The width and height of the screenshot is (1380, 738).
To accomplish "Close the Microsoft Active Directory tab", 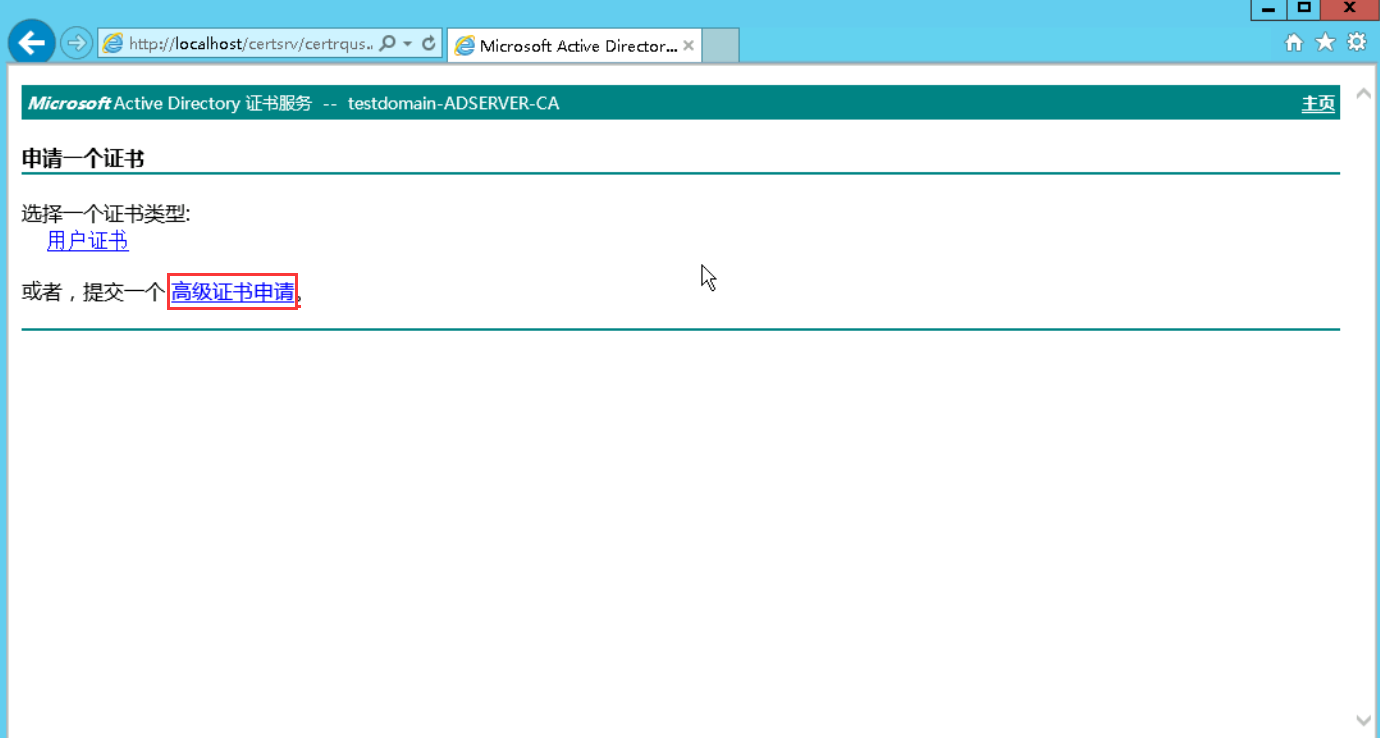I will point(688,46).
